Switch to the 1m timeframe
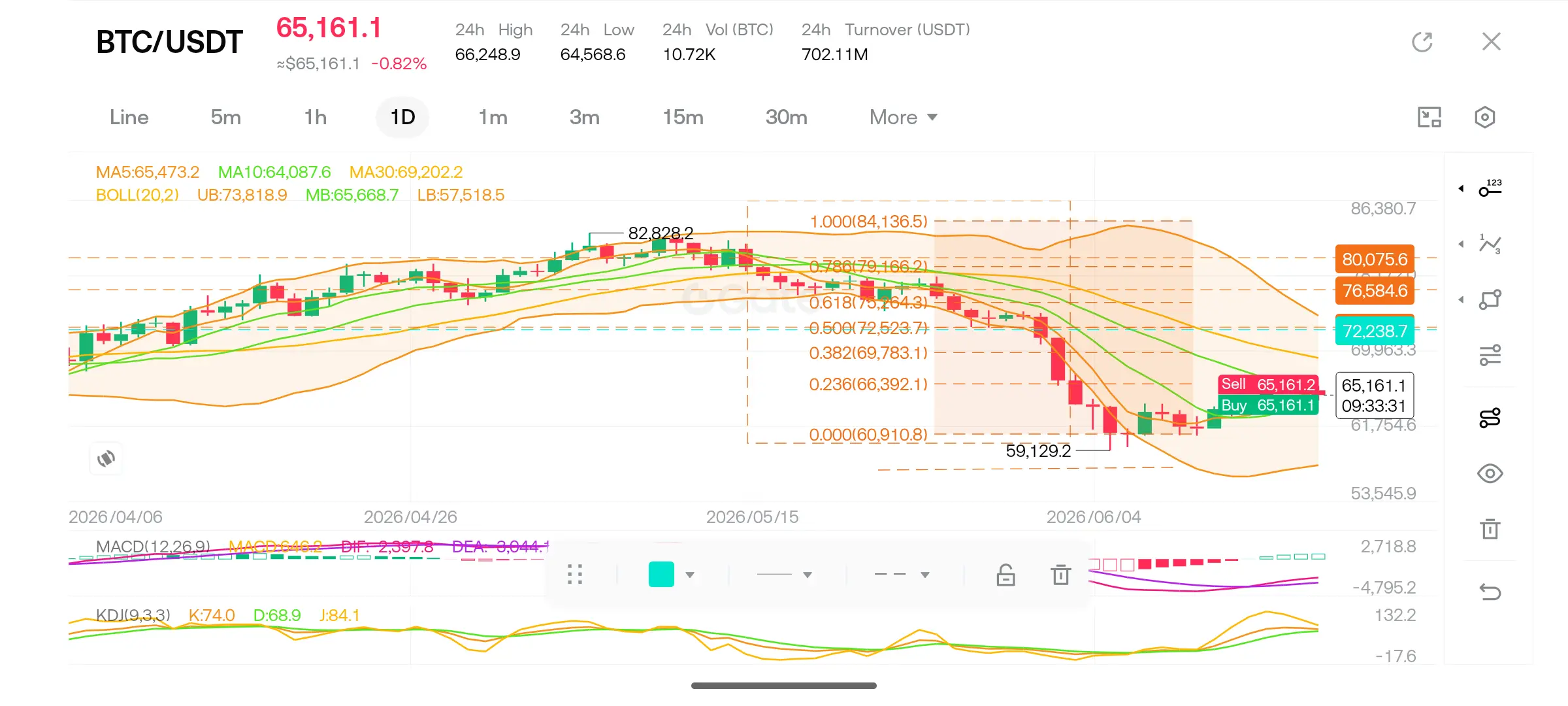Image resolution: width=1568 pixels, height=706 pixels. point(493,117)
